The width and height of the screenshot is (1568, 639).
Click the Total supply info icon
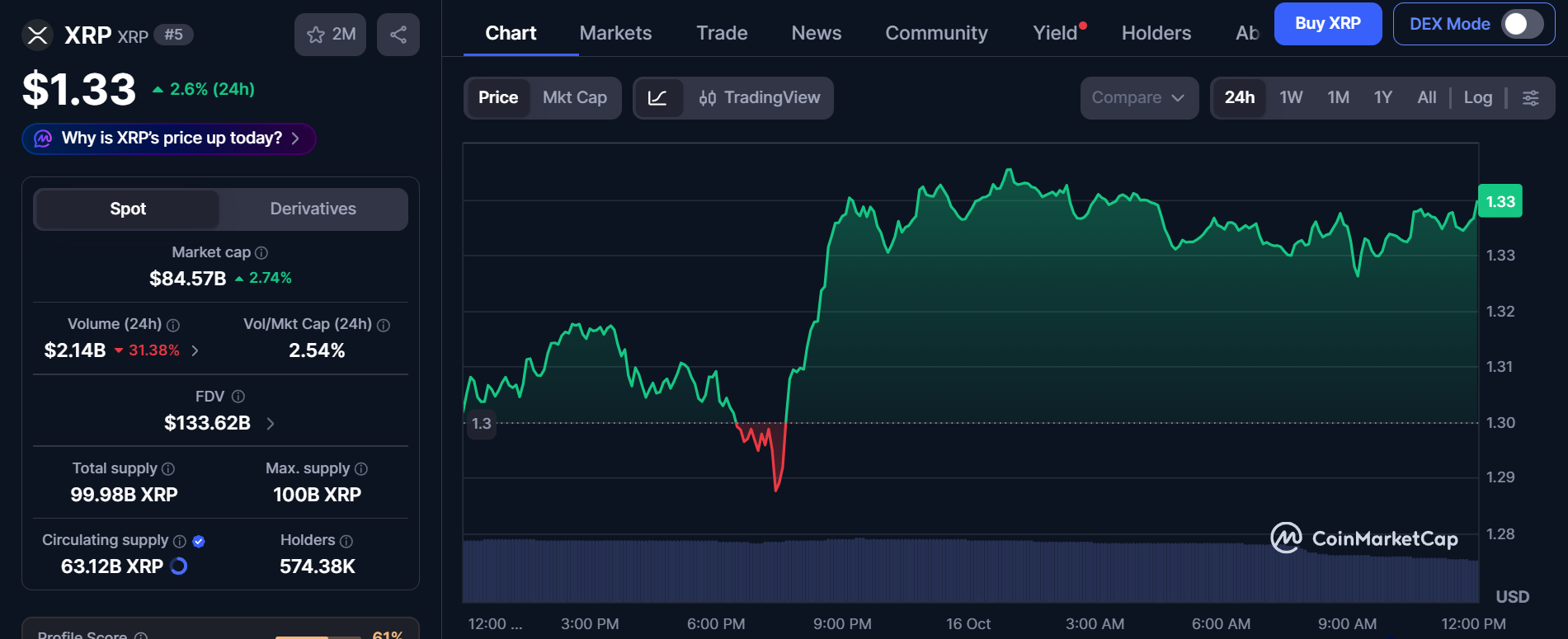coord(168,468)
